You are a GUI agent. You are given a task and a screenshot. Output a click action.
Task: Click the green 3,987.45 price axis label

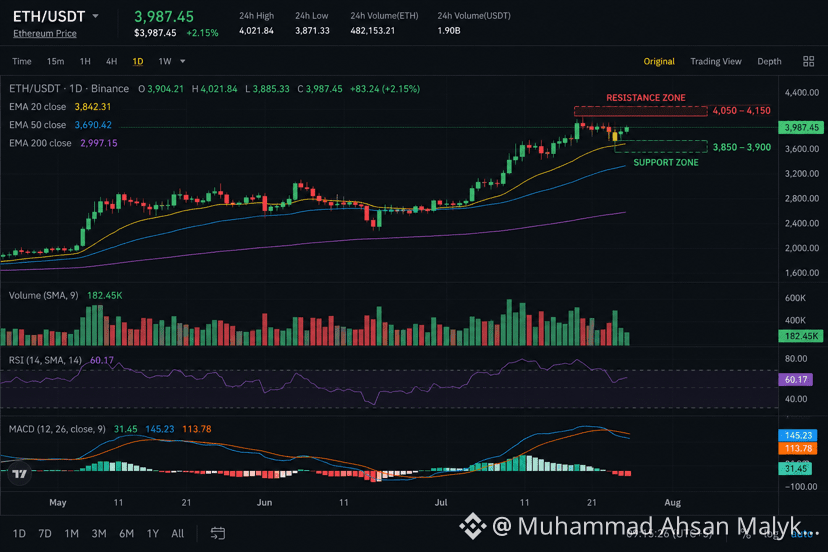click(801, 127)
